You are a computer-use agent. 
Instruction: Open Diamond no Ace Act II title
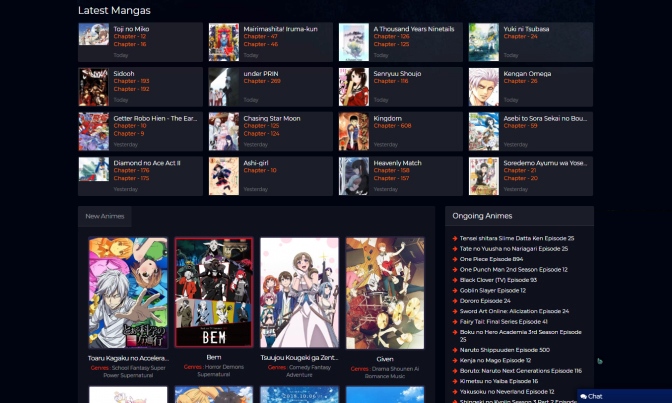tap(147, 162)
